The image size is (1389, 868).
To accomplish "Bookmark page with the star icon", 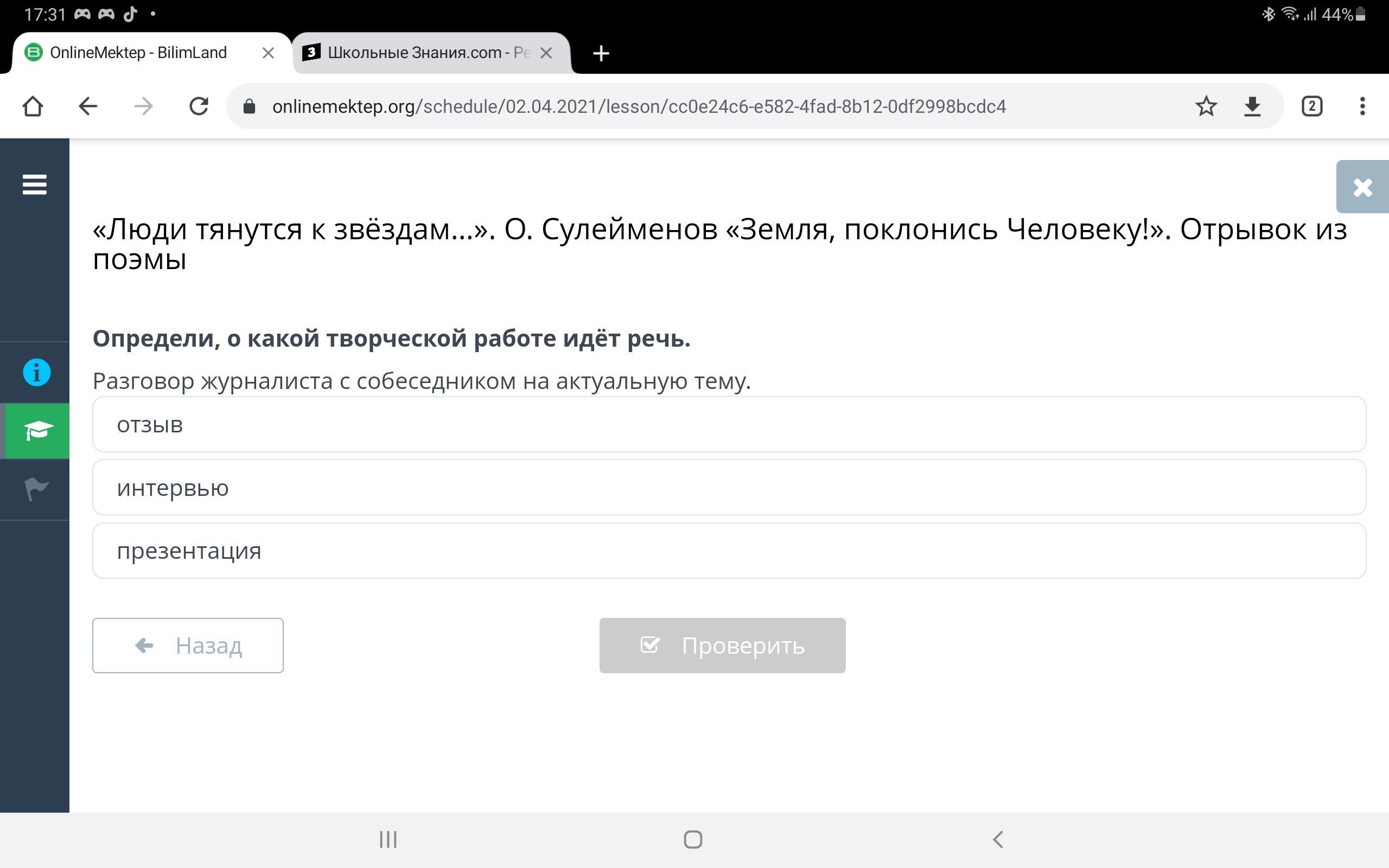I will coord(1206,106).
